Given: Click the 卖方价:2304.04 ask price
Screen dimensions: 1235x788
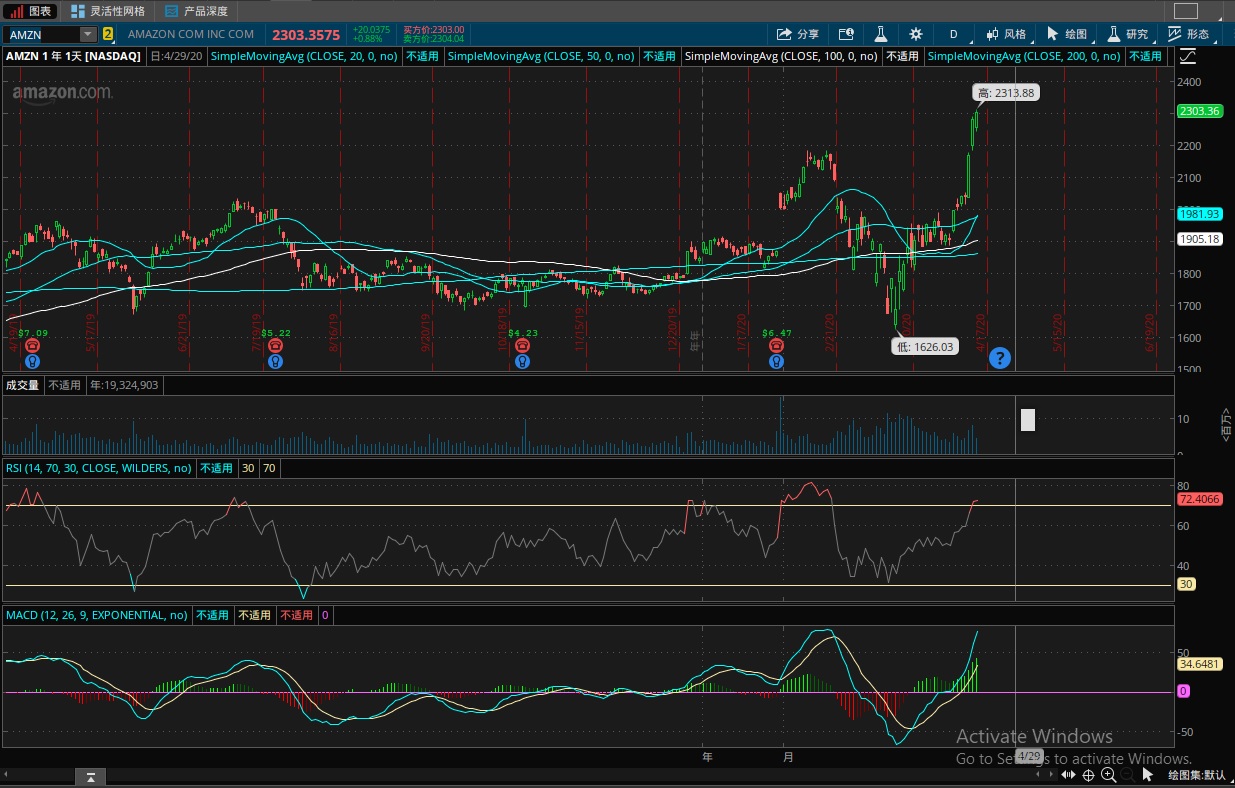Looking at the screenshot, I should pos(434,39).
